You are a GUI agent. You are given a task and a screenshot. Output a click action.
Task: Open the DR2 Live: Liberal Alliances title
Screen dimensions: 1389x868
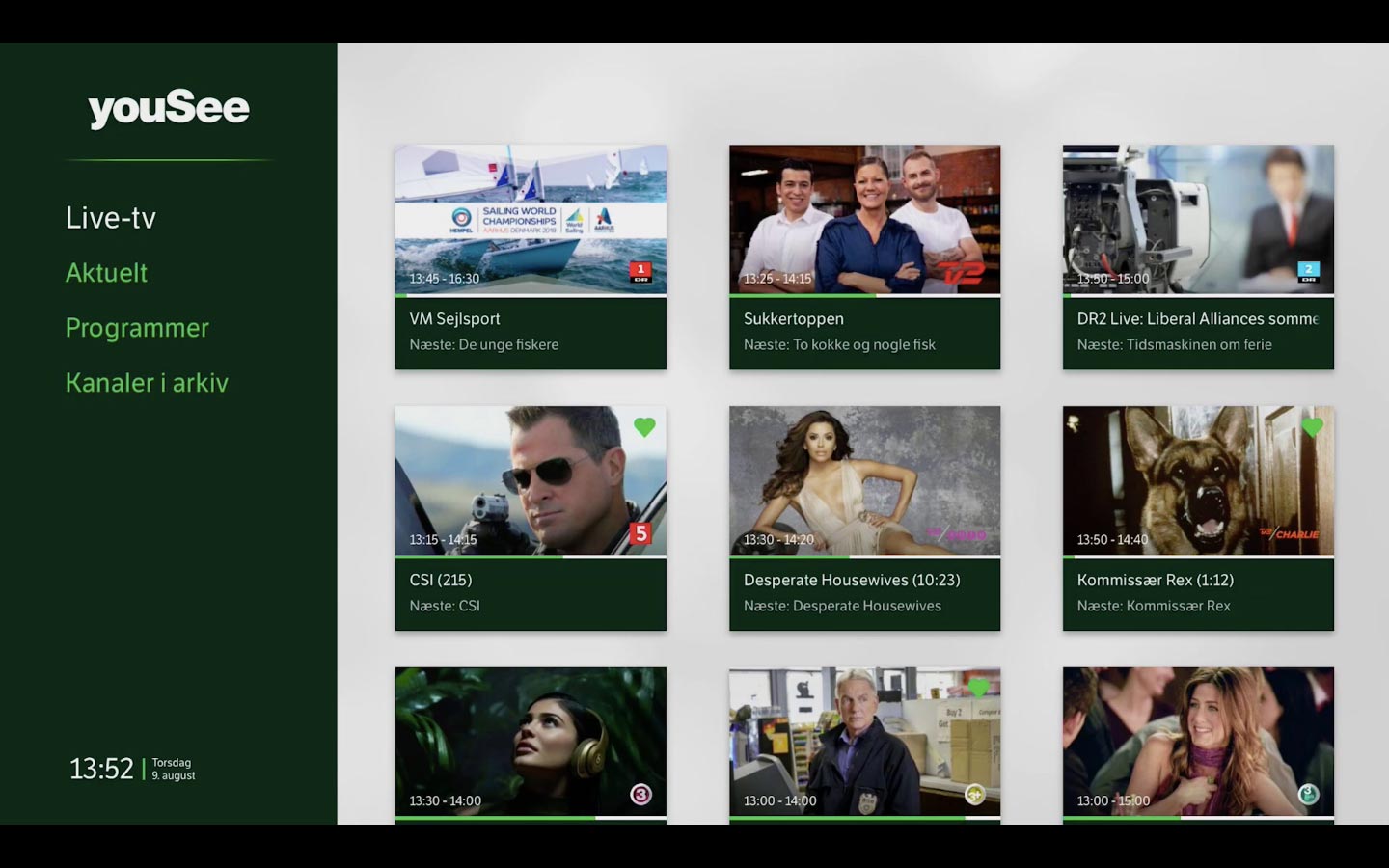click(1197, 319)
